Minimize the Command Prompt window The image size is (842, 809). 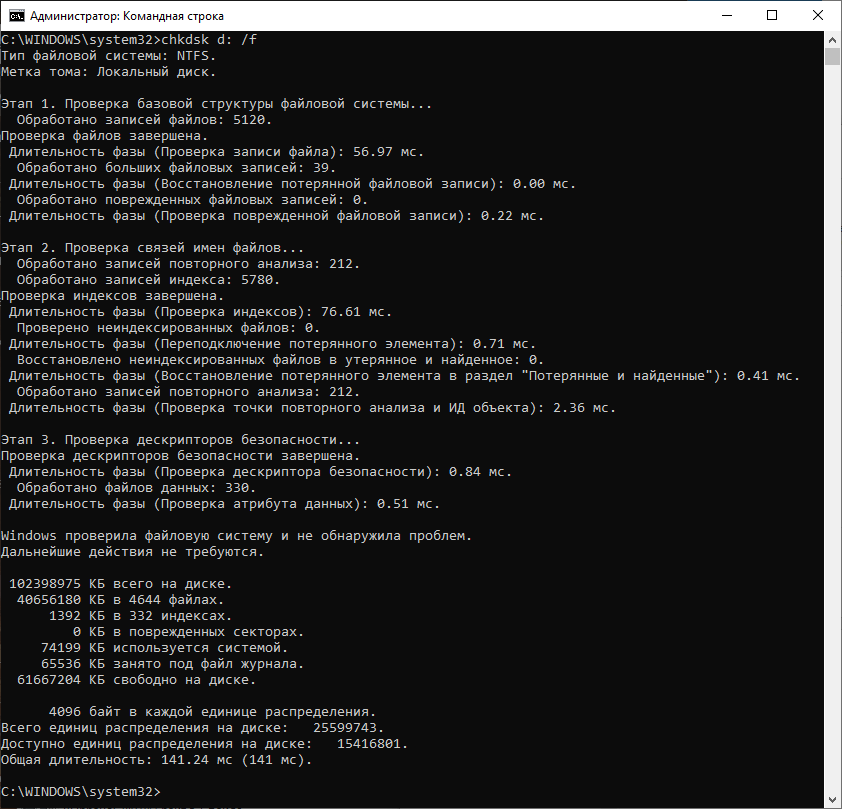click(727, 16)
